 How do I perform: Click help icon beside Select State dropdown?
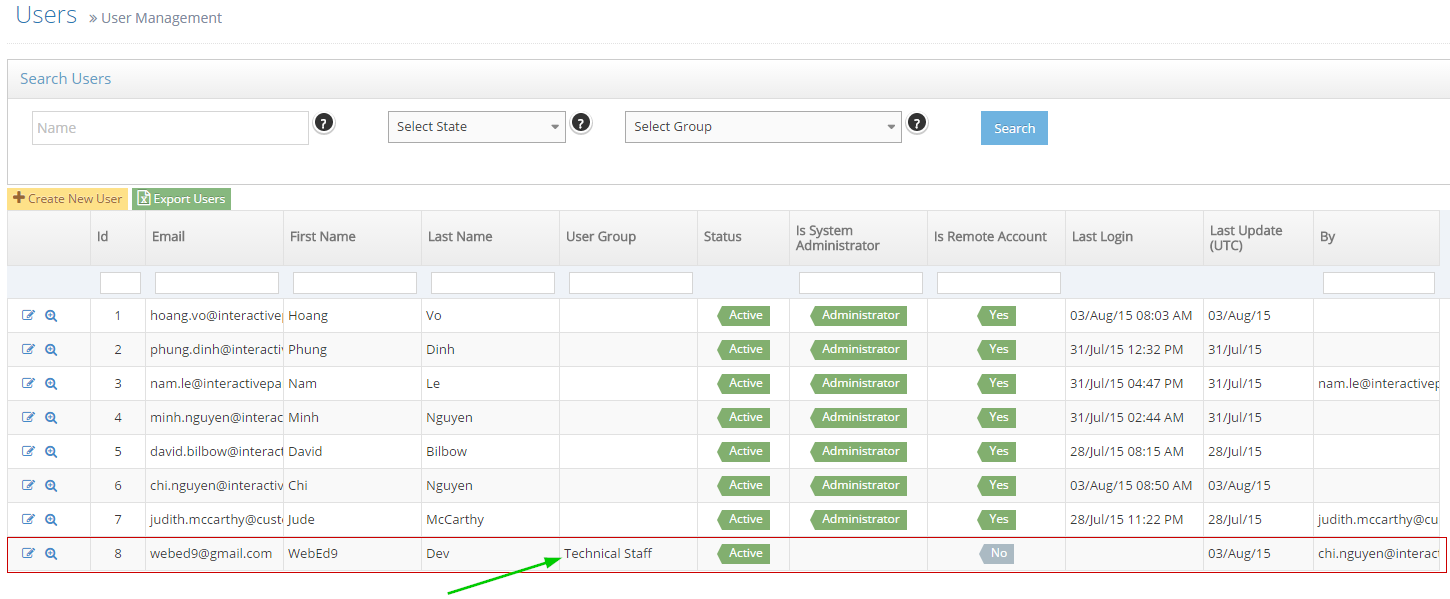[581, 123]
